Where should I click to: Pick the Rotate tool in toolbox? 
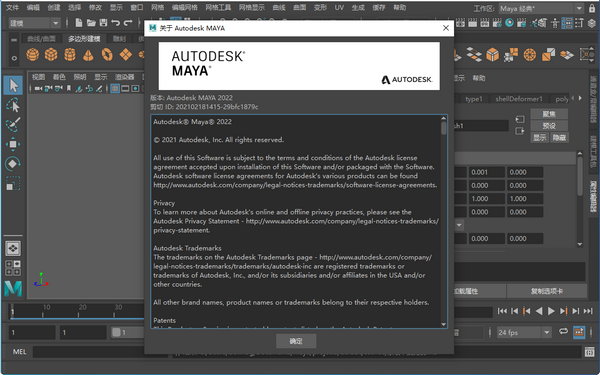tap(13, 163)
